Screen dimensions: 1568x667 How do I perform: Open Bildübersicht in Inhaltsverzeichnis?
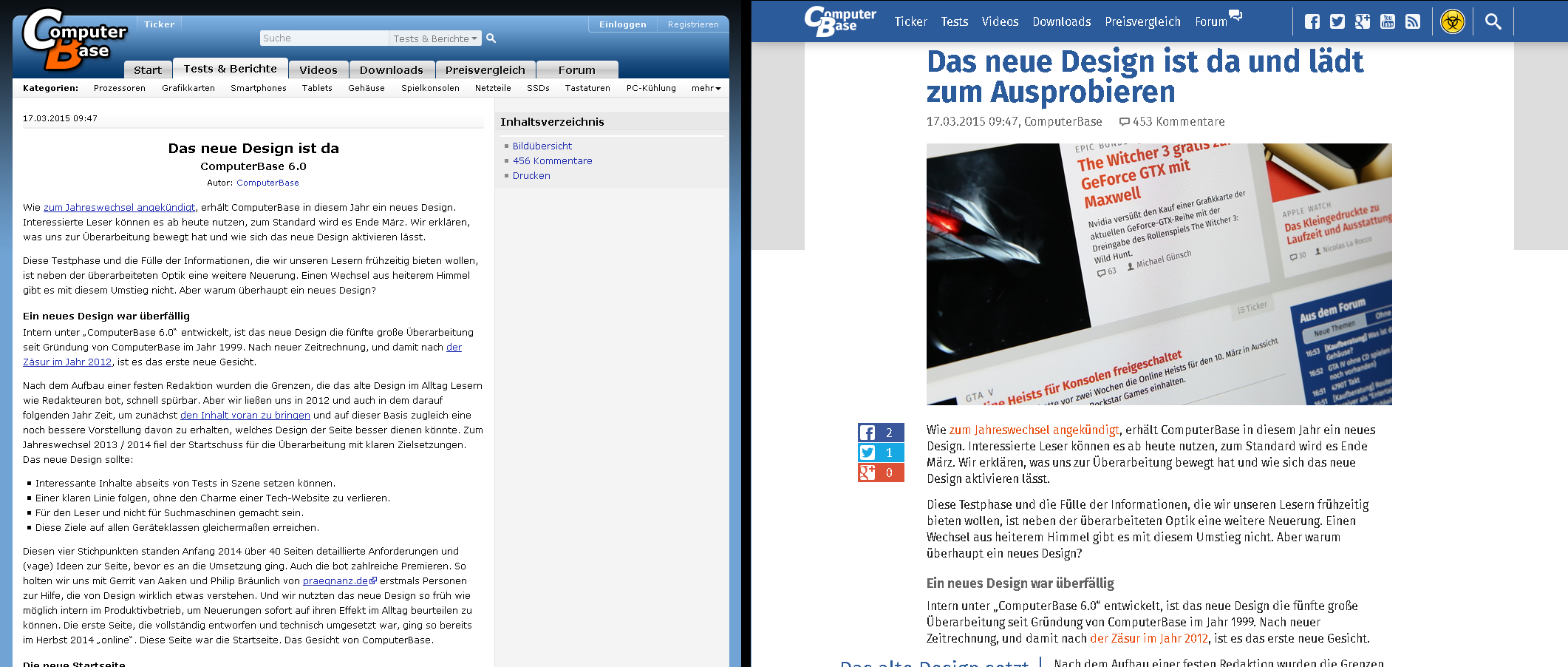pyautogui.click(x=542, y=146)
